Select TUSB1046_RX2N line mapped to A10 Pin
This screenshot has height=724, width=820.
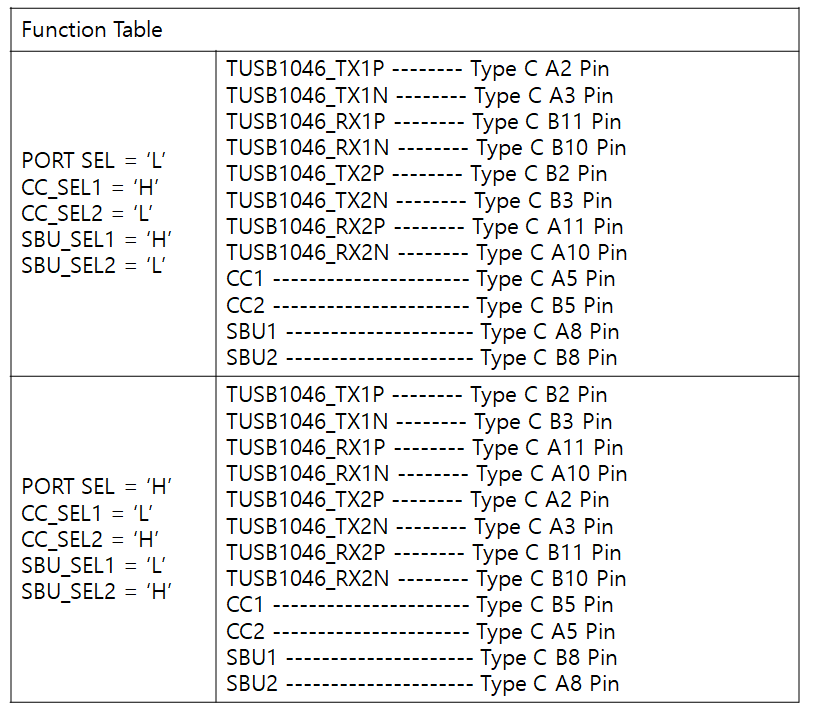[426, 253]
